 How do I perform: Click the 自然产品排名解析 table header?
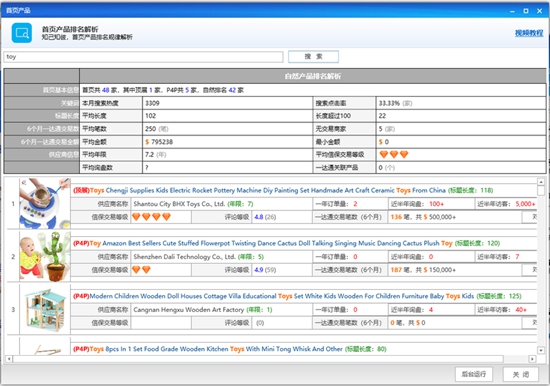click(x=313, y=76)
